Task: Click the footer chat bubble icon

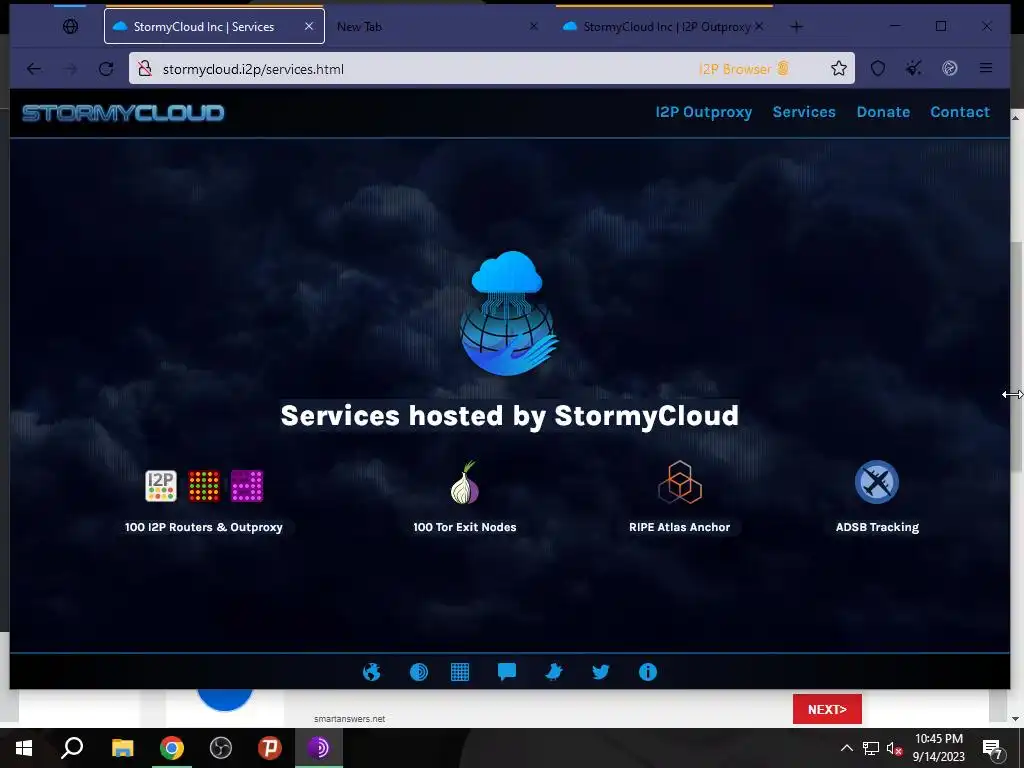Action: pos(507,672)
